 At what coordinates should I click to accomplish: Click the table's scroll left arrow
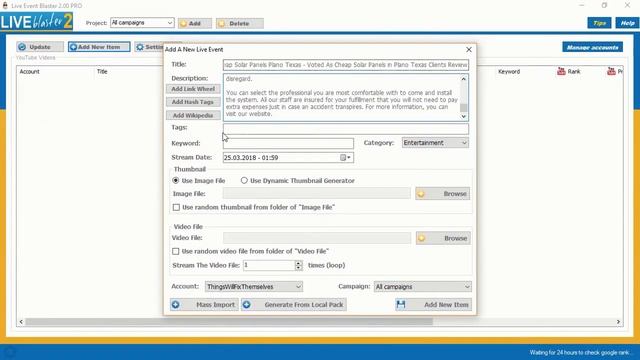point(21,322)
